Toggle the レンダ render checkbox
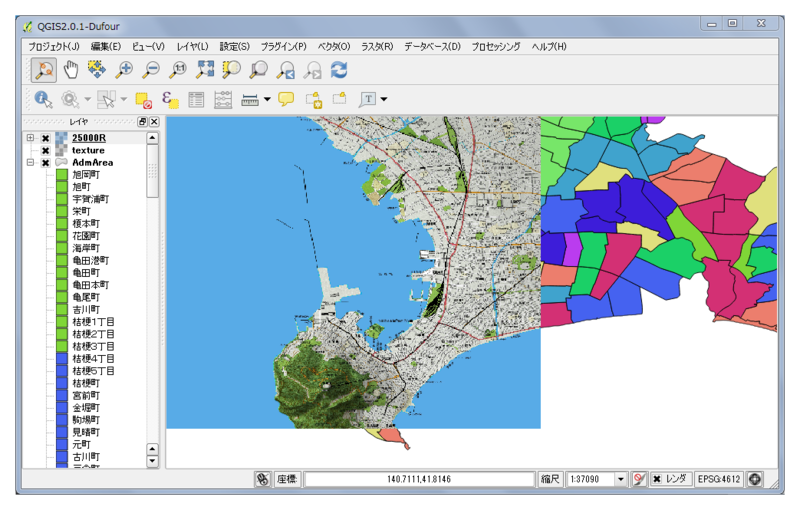Viewport: 800px width, 510px height. [657, 479]
